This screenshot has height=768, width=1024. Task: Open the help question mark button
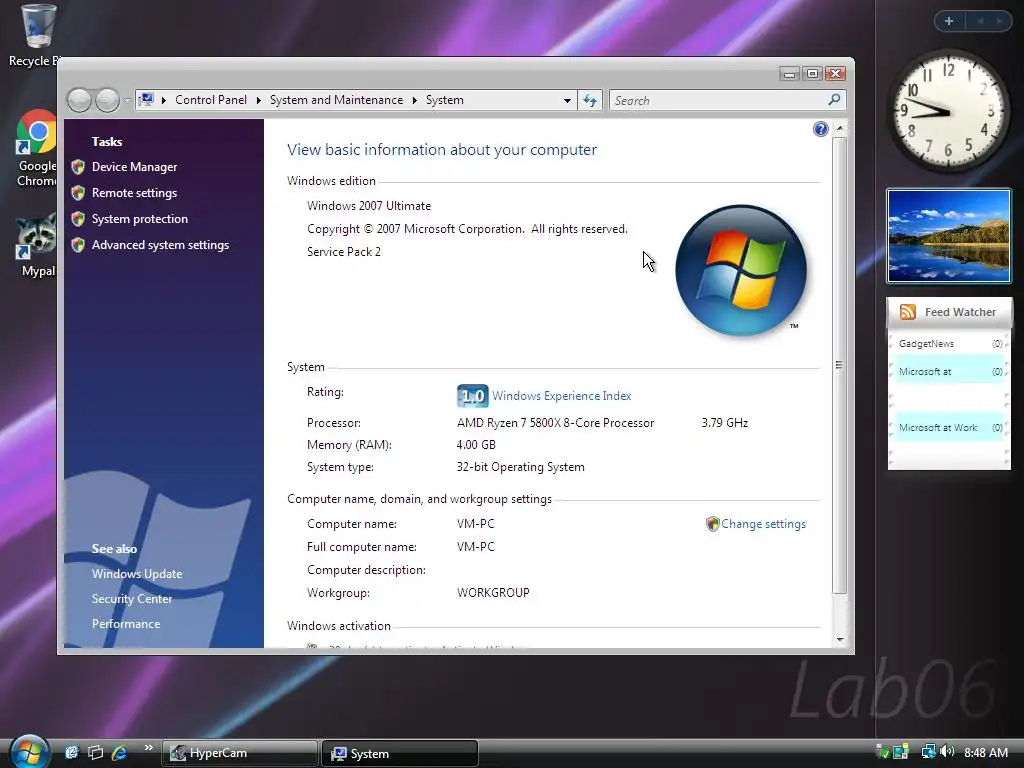(821, 129)
